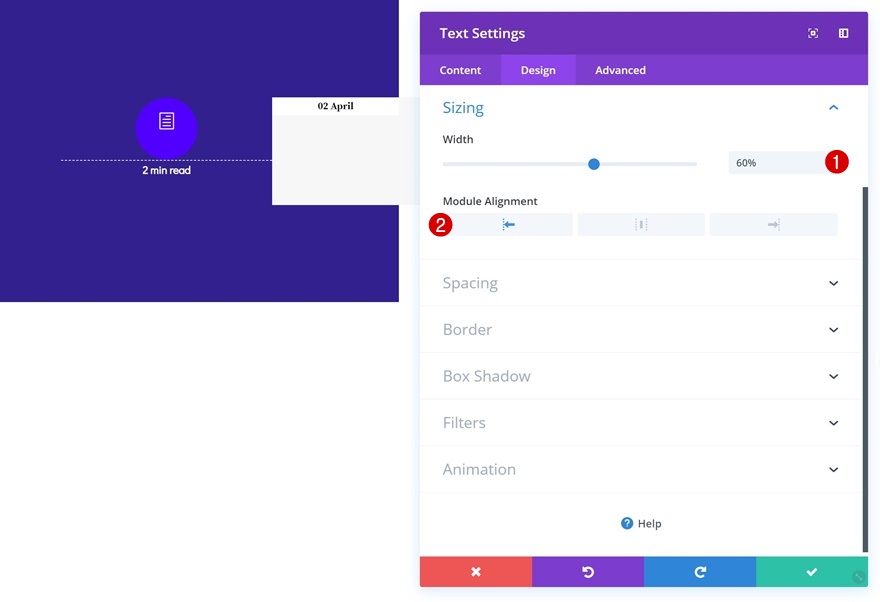Switch to the Content tab

coord(460,70)
